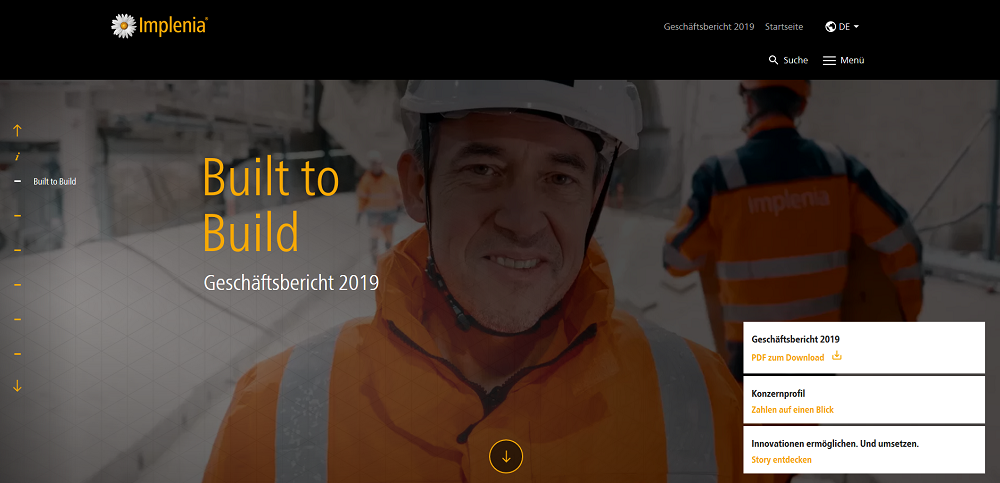Open the hamburger Menü icon
The image size is (1000, 483).
829,61
